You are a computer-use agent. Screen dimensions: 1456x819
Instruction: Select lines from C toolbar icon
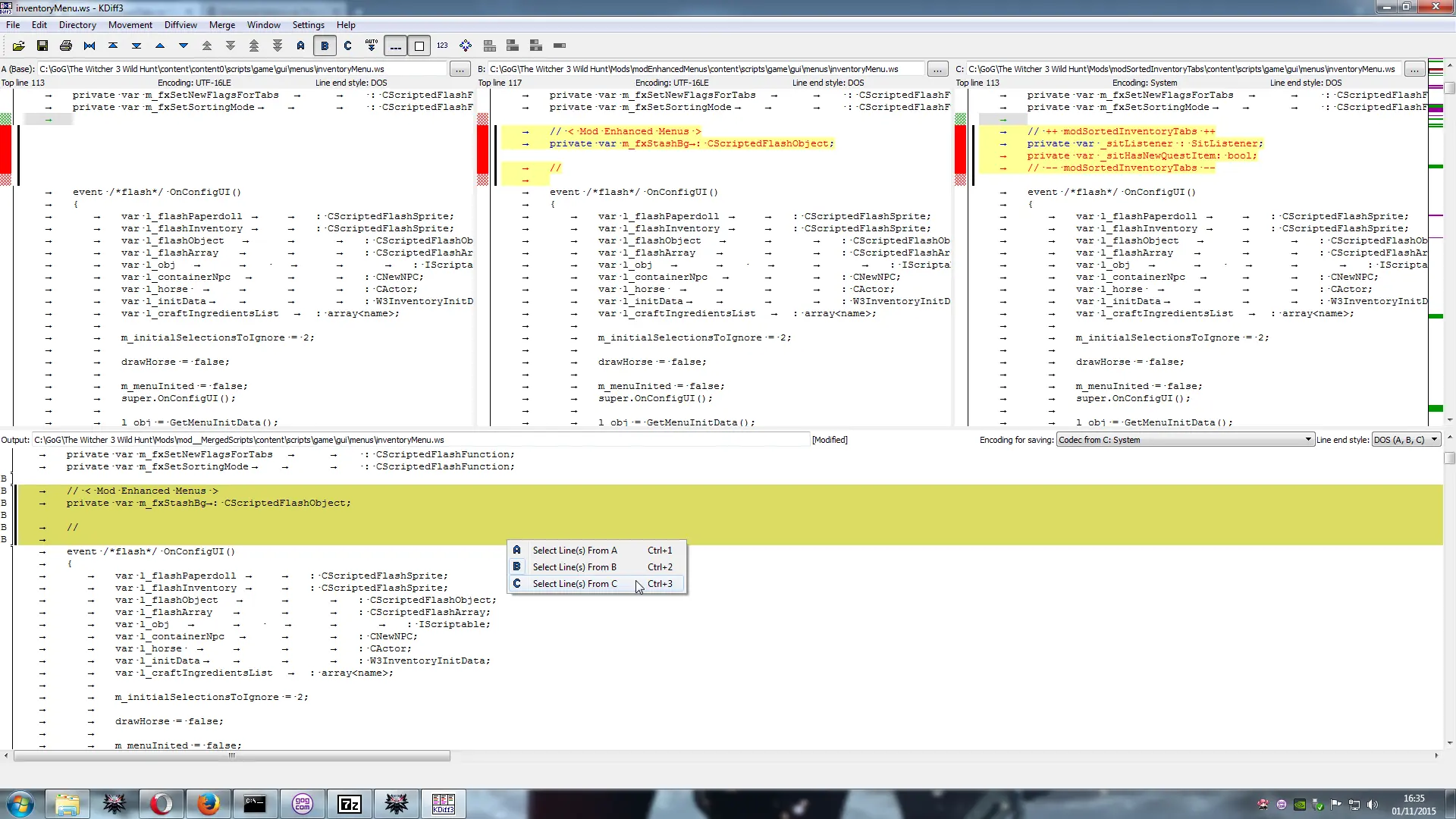click(348, 46)
